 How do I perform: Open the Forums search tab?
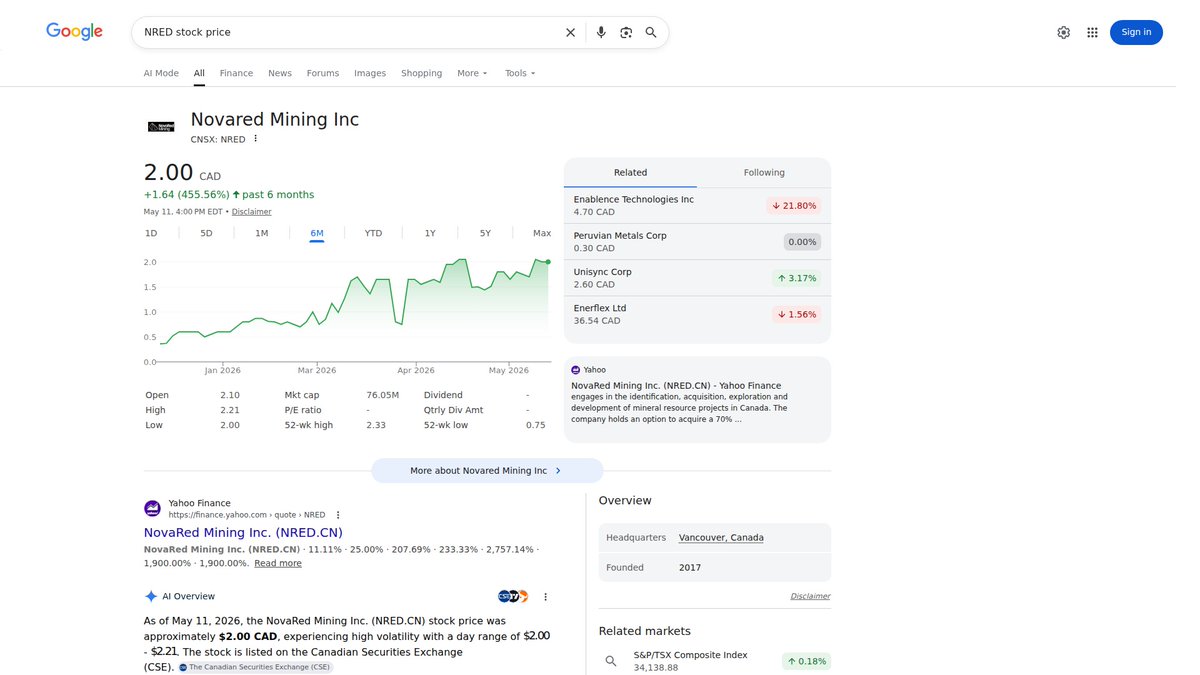tap(323, 73)
